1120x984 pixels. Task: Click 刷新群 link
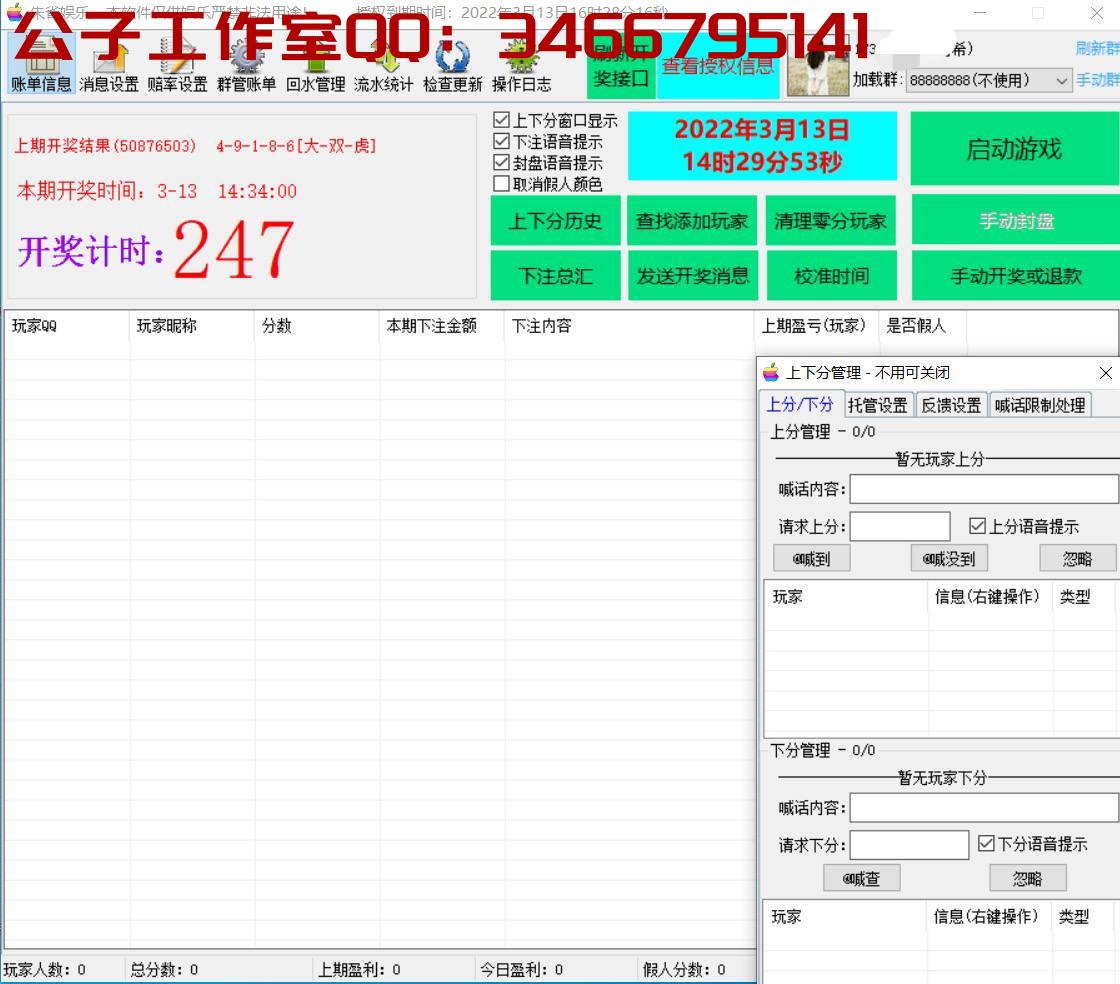tap(1097, 48)
